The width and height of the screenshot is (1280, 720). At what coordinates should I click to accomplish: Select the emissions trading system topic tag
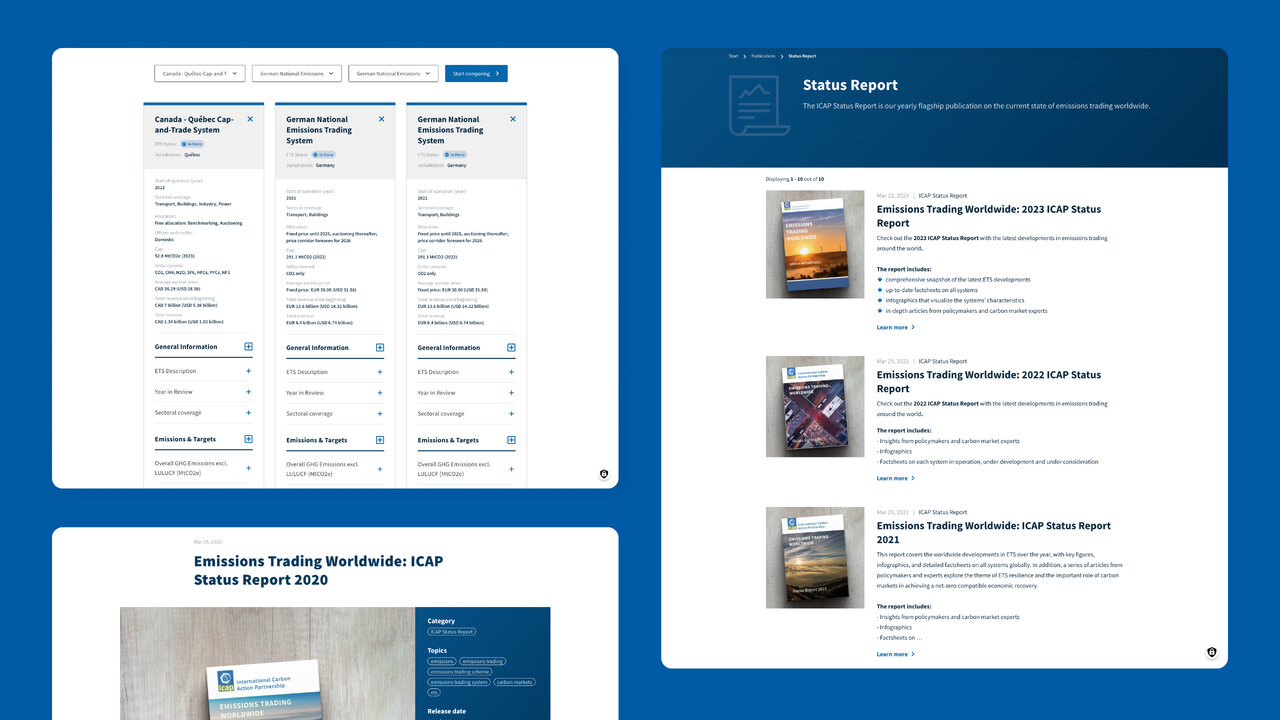click(459, 682)
